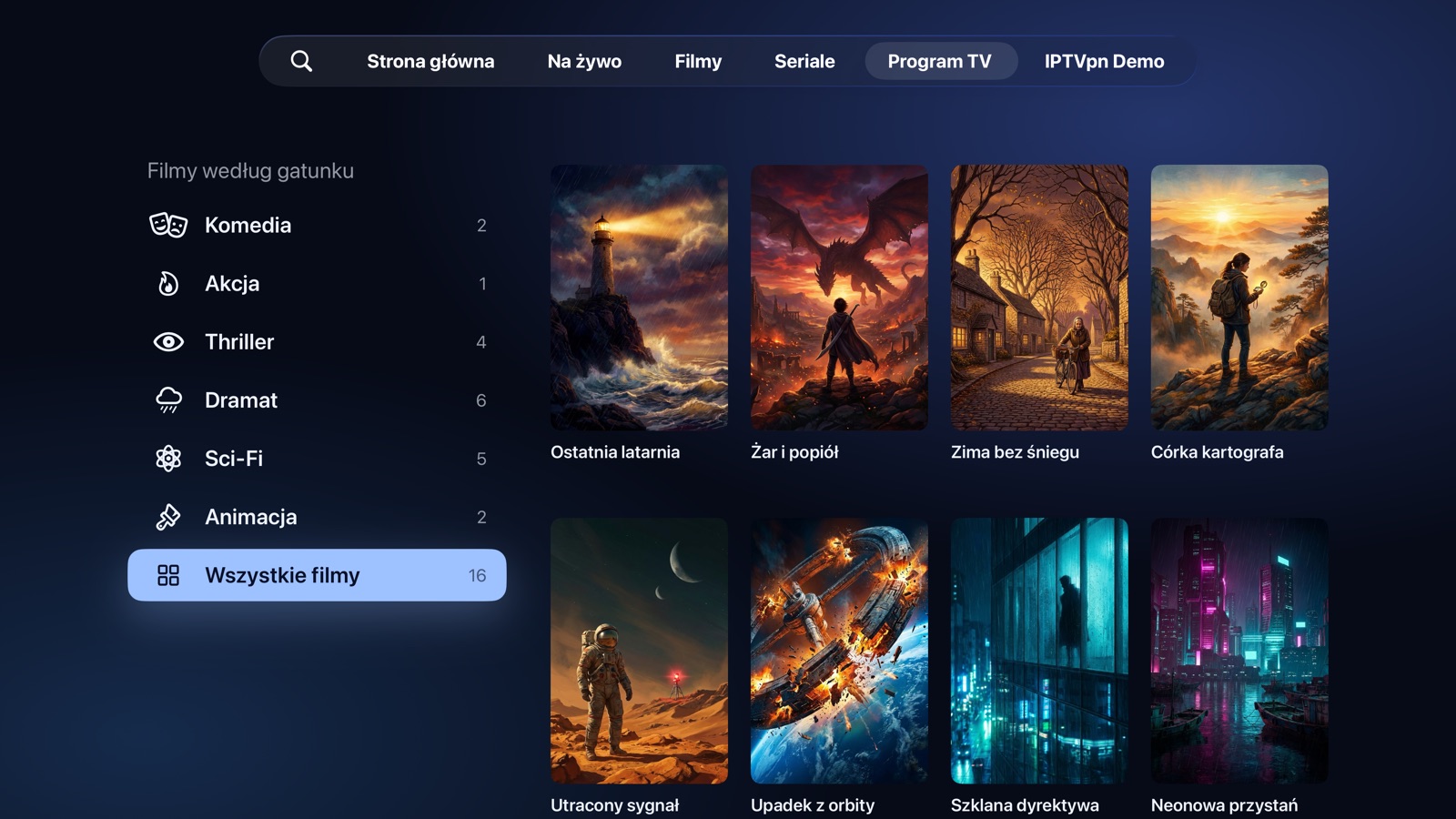Choose the Sci-Fi genre label

[x=234, y=458]
